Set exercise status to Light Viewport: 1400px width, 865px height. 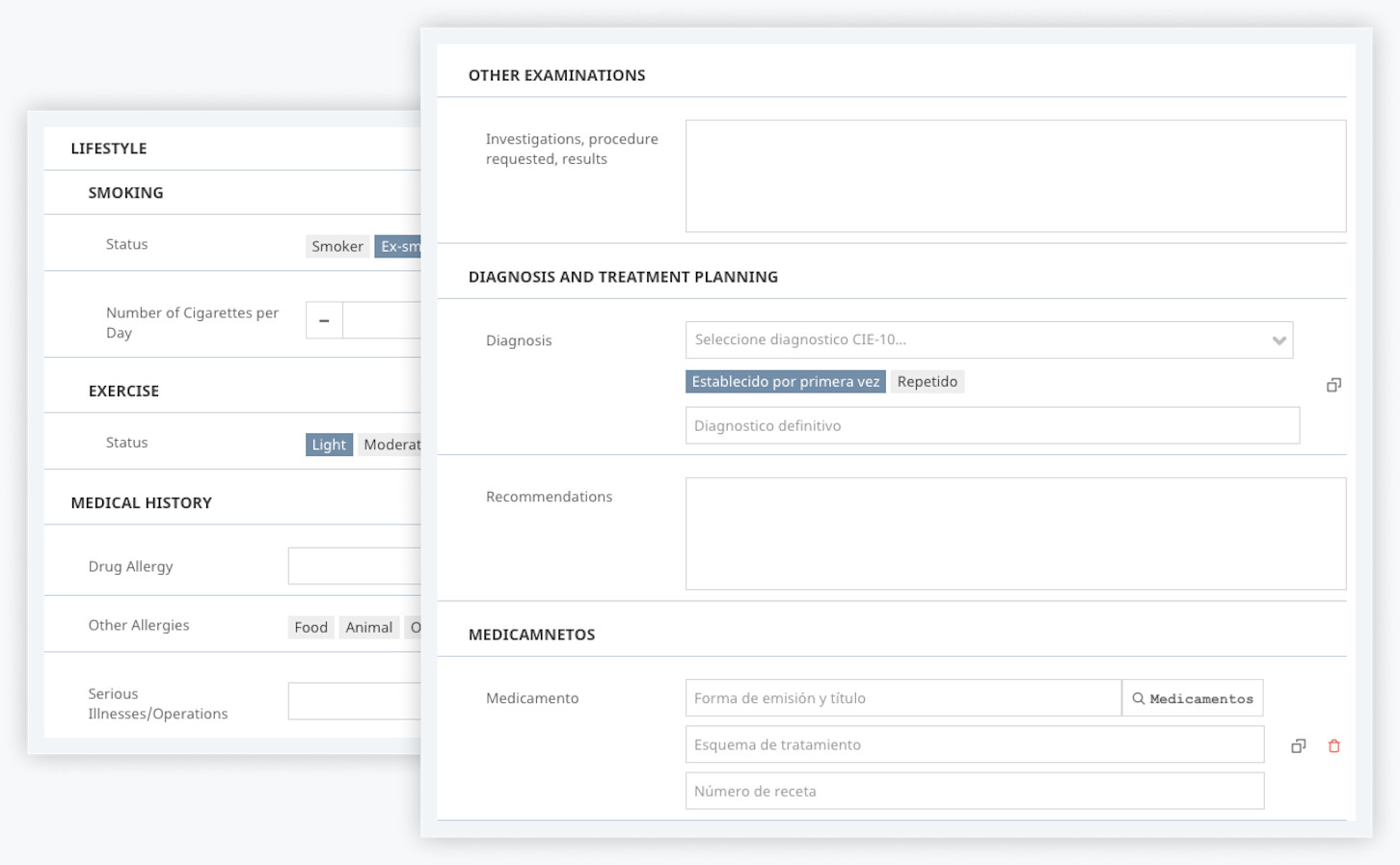coord(329,444)
